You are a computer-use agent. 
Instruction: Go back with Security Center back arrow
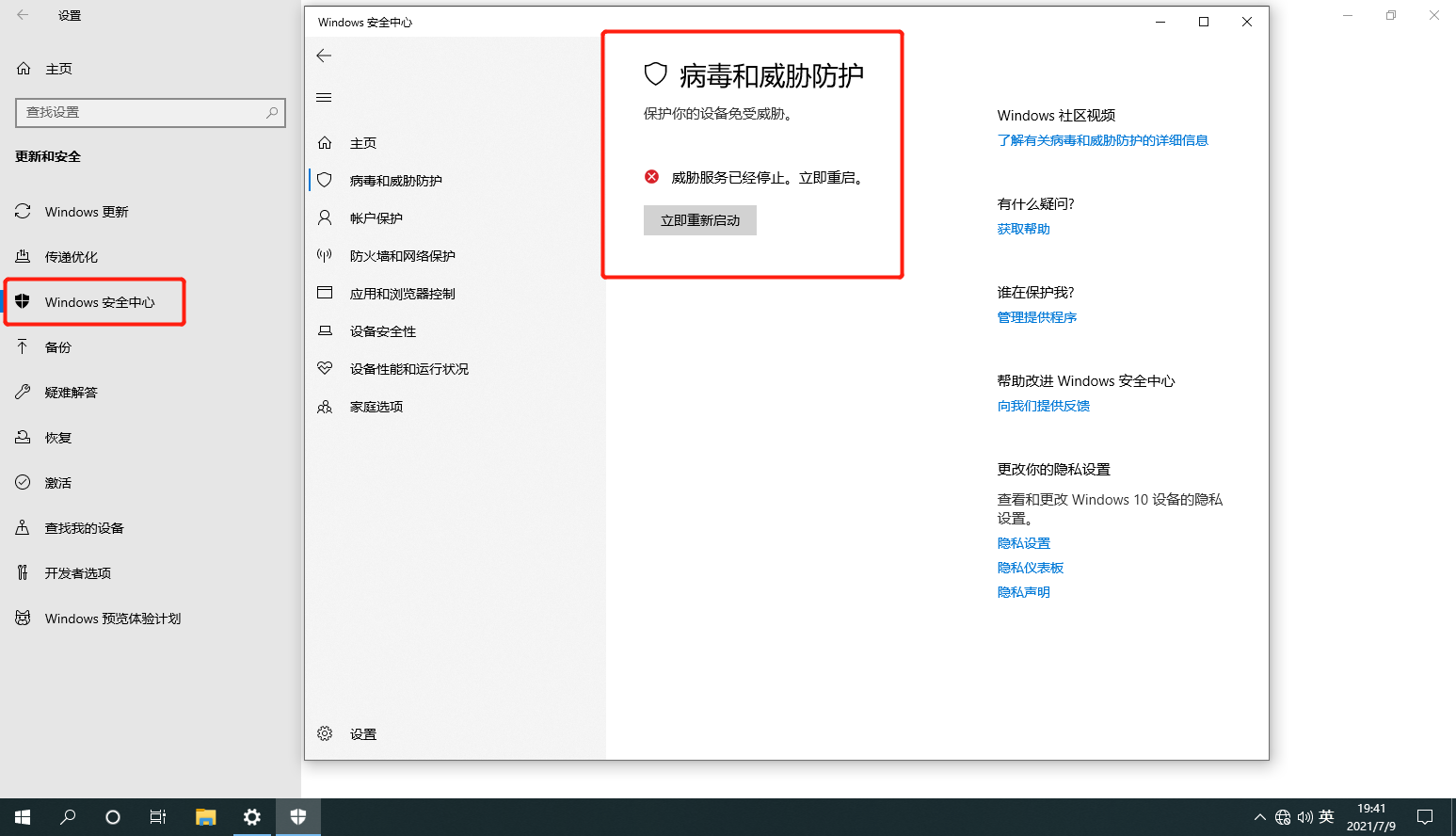(x=324, y=56)
